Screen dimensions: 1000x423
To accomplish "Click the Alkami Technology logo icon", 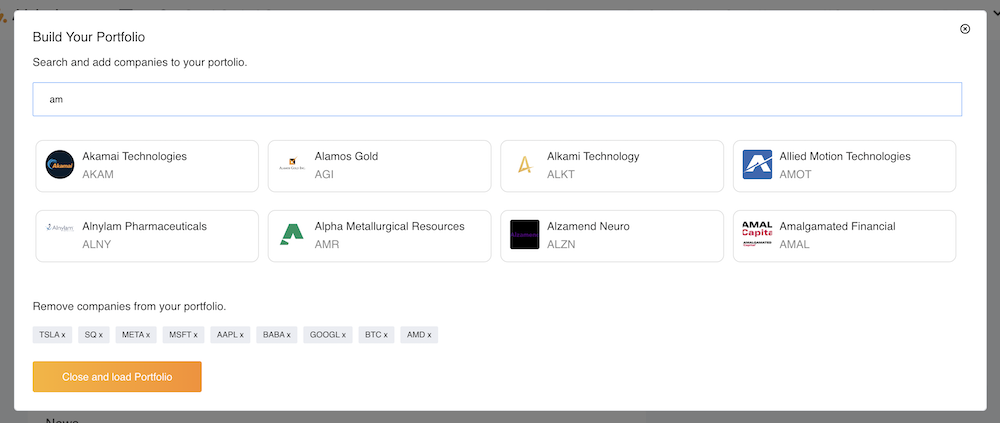I will tap(525, 165).
